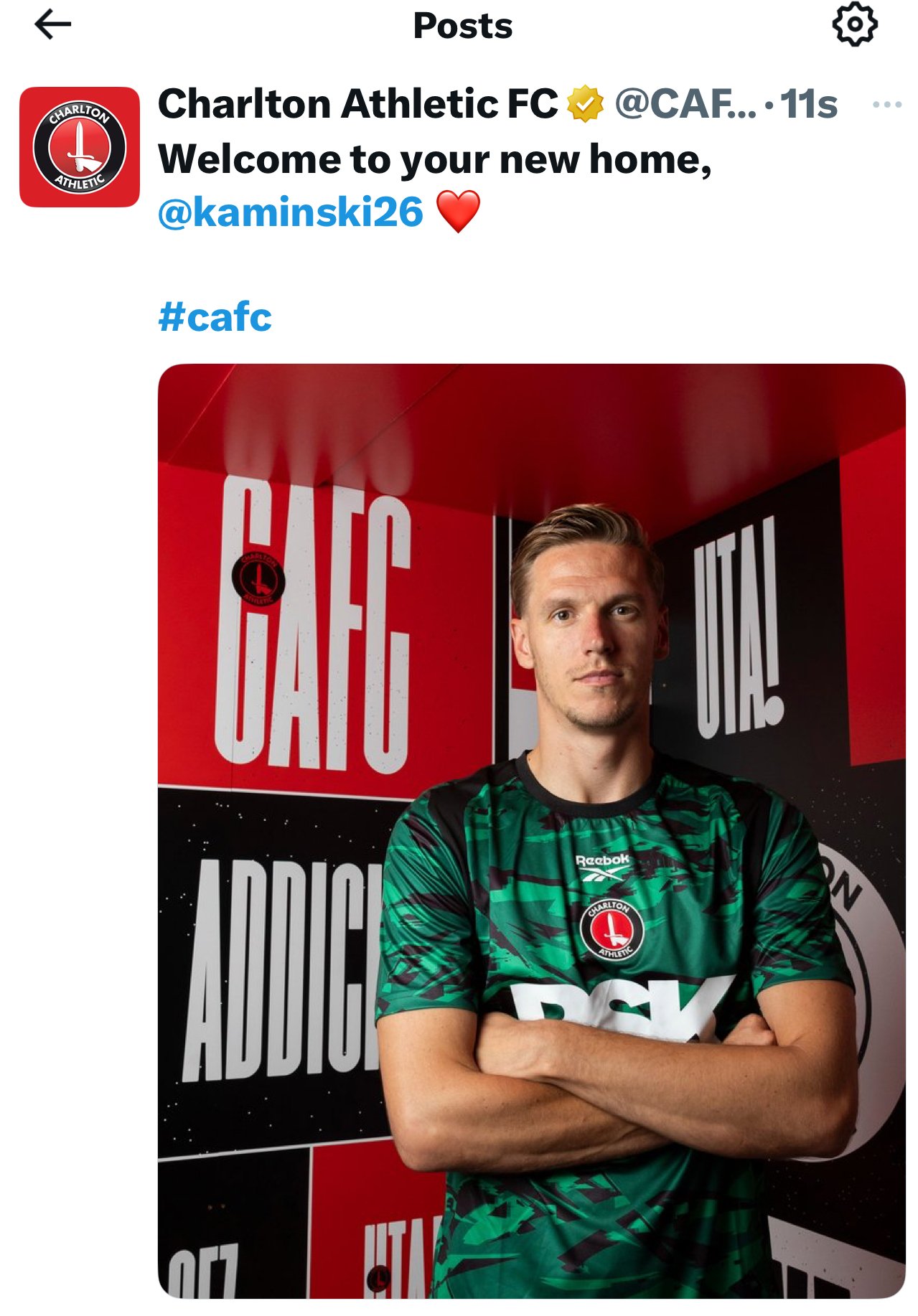Image resolution: width=918 pixels, height=1316 pixels.
Task: Open the Charlton Athletic FC display name
Action: (x=357, y=104)
